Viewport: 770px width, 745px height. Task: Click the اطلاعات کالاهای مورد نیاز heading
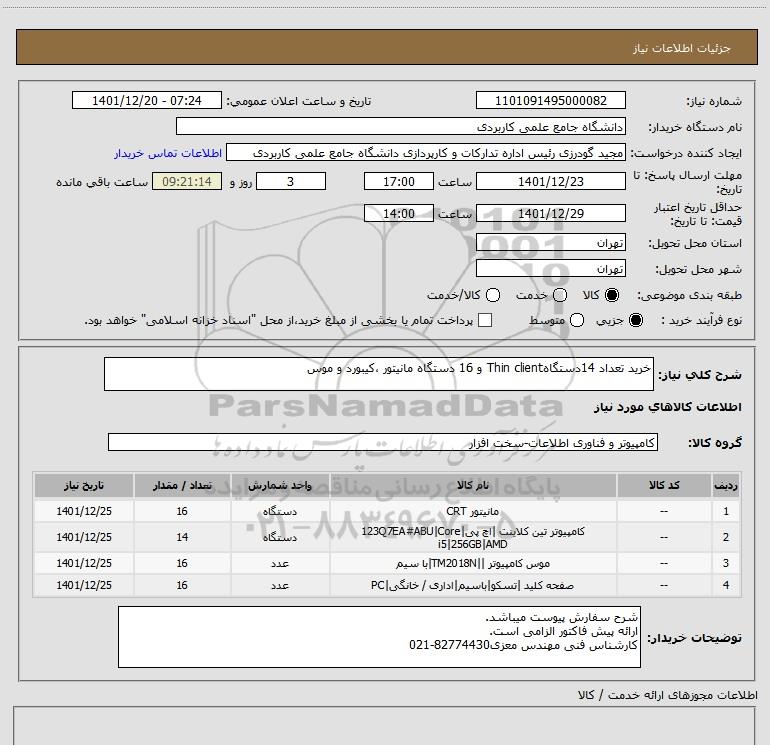tap(667, 407)
